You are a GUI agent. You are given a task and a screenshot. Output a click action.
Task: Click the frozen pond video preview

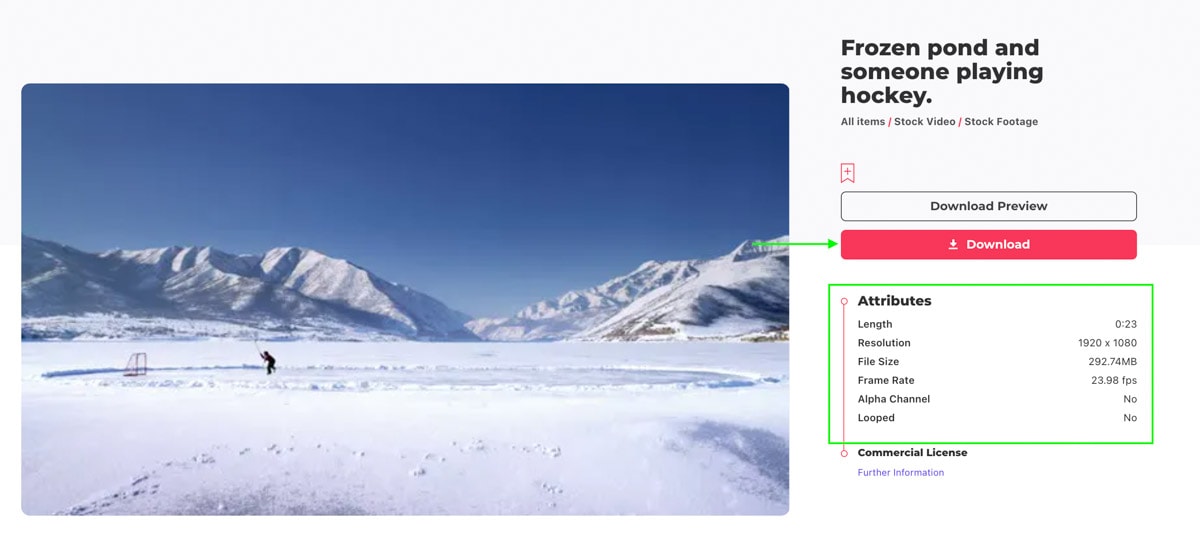[x=405, y=299]
